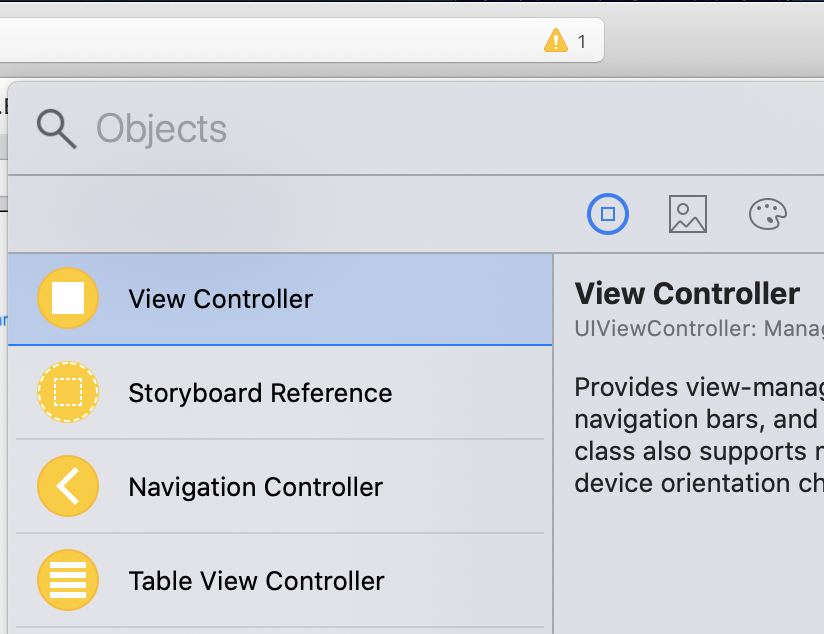This screenshot has width=824, height=634.
Task: Click the warning count number 1
Action: click(x=582, y=42)
